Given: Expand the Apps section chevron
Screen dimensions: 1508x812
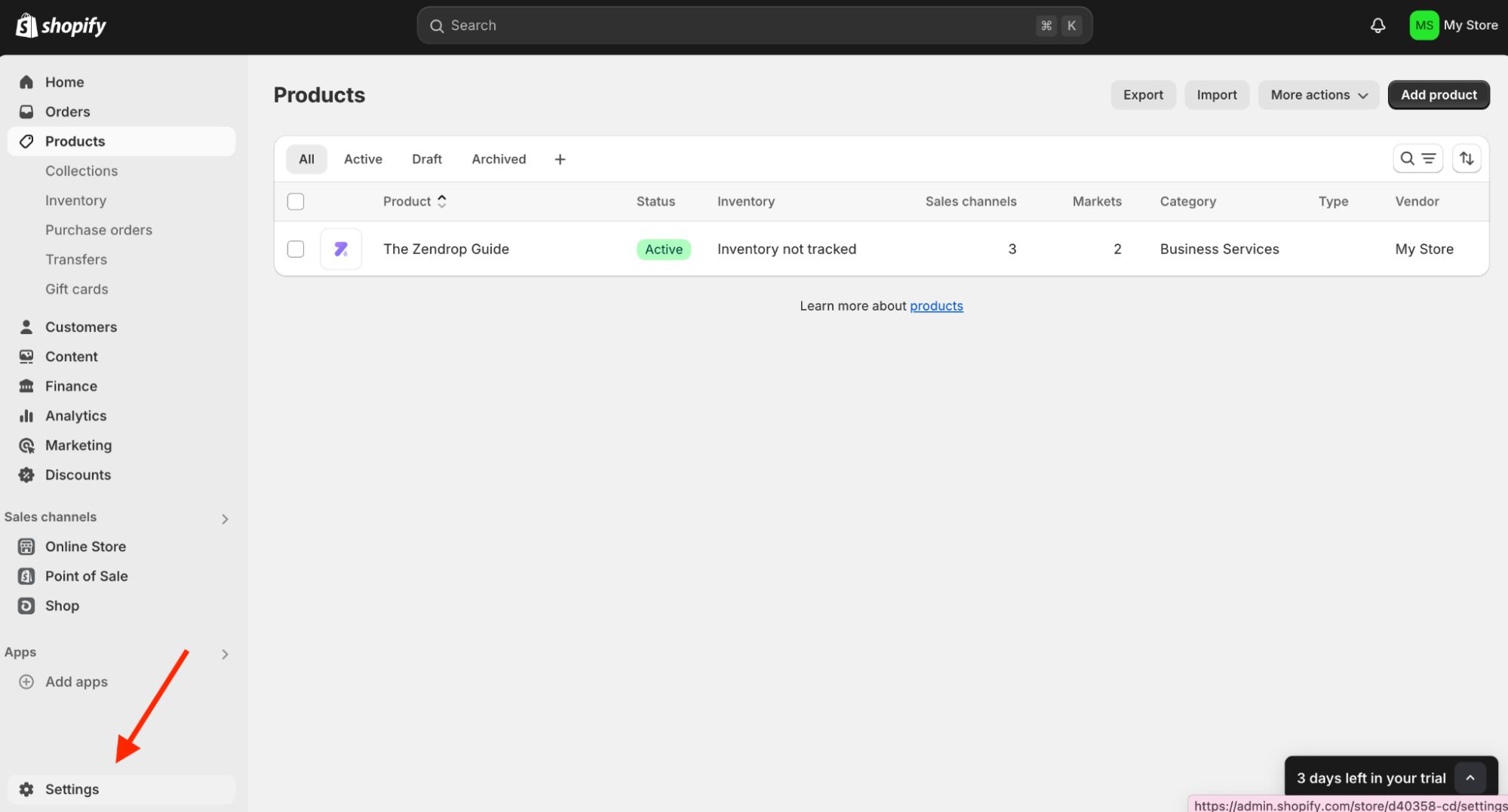Looking at the screenshot, I should (x=224, y=654).
